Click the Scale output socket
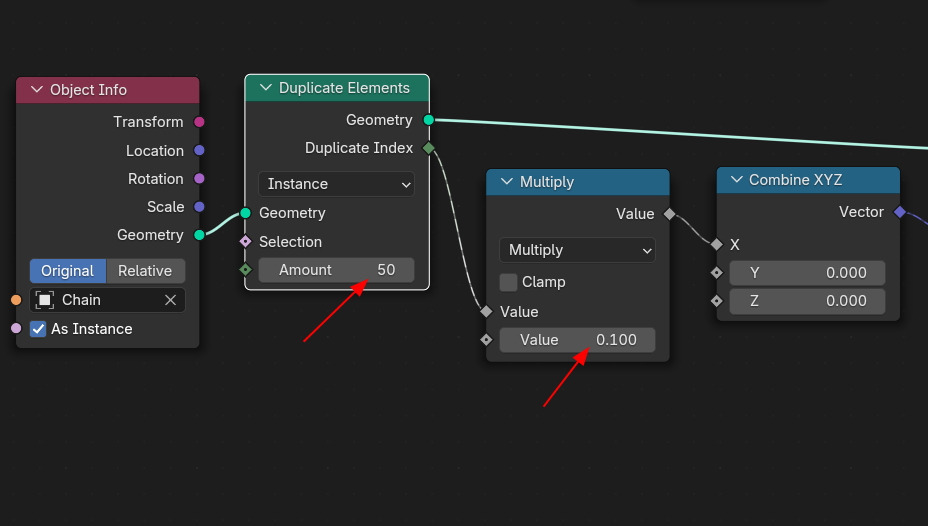This screenshot has height=526, width=928. click(x=199, y=206)
